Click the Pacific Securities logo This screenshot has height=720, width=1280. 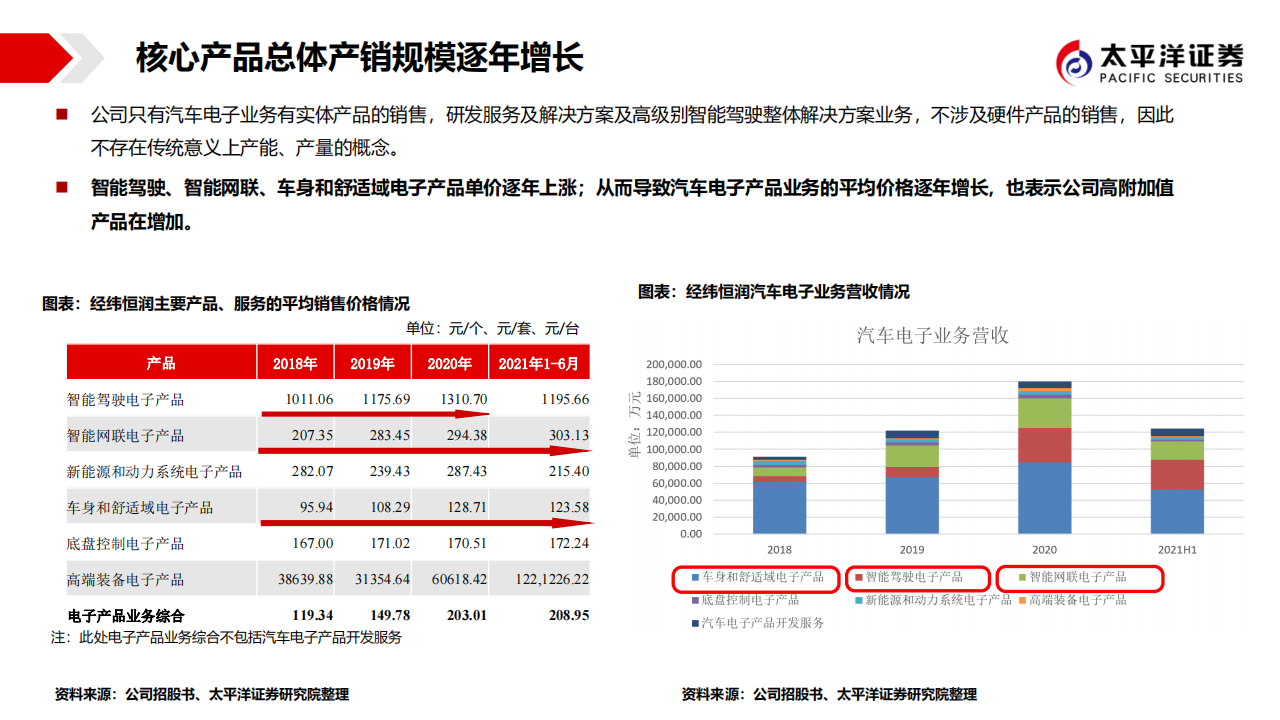pos(1150,64)
